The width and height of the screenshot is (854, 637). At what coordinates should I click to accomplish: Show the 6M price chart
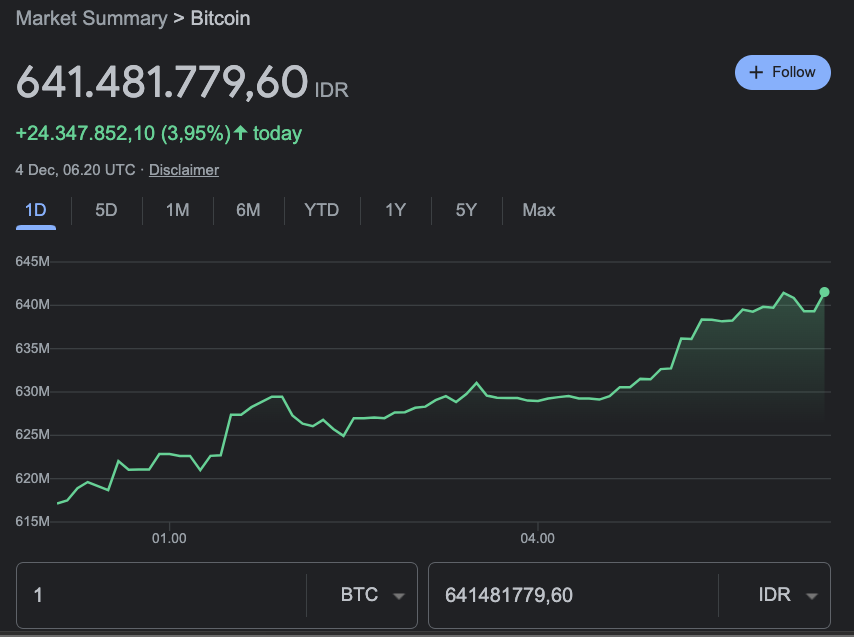(248, 210)
